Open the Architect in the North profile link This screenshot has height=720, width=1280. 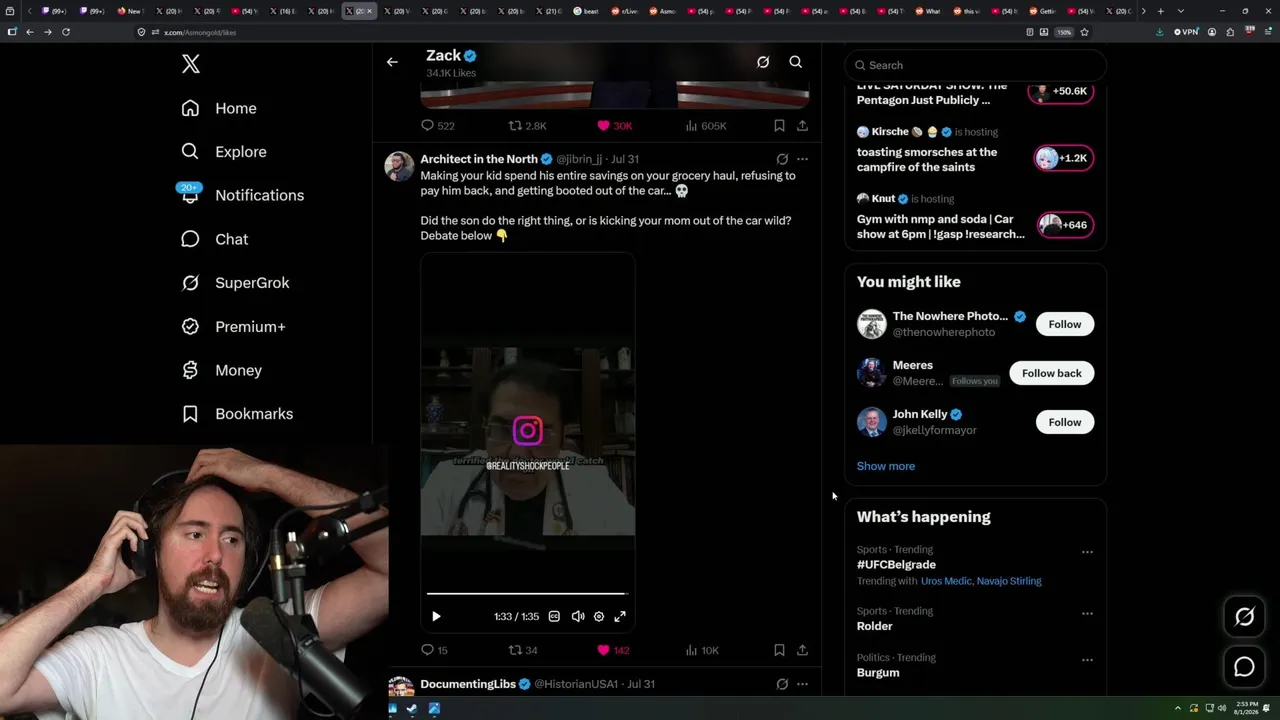[479, 159]
